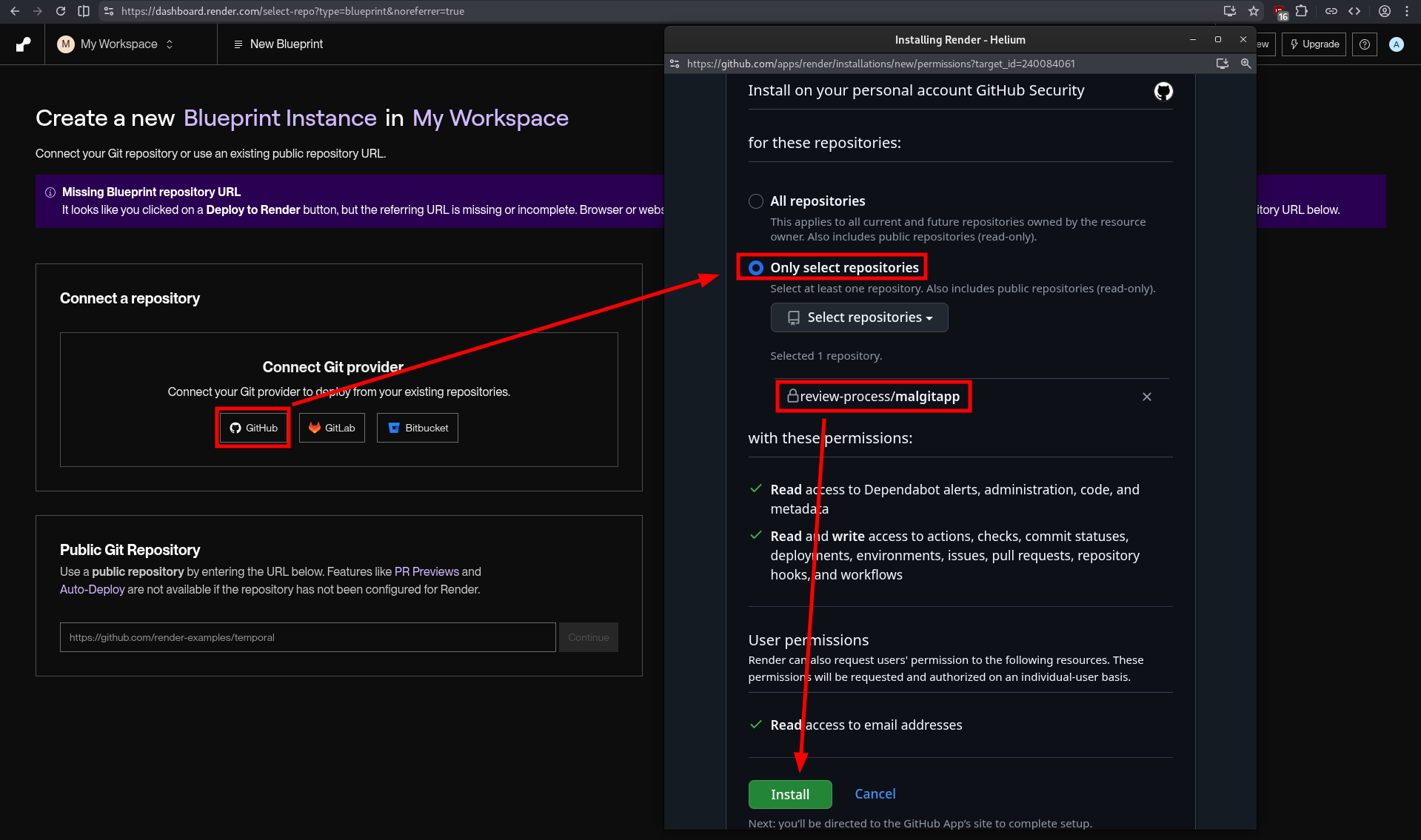Screen dimensions: 1421x840
Task: Focus the public repository URL field
Action: coord(307,637)
